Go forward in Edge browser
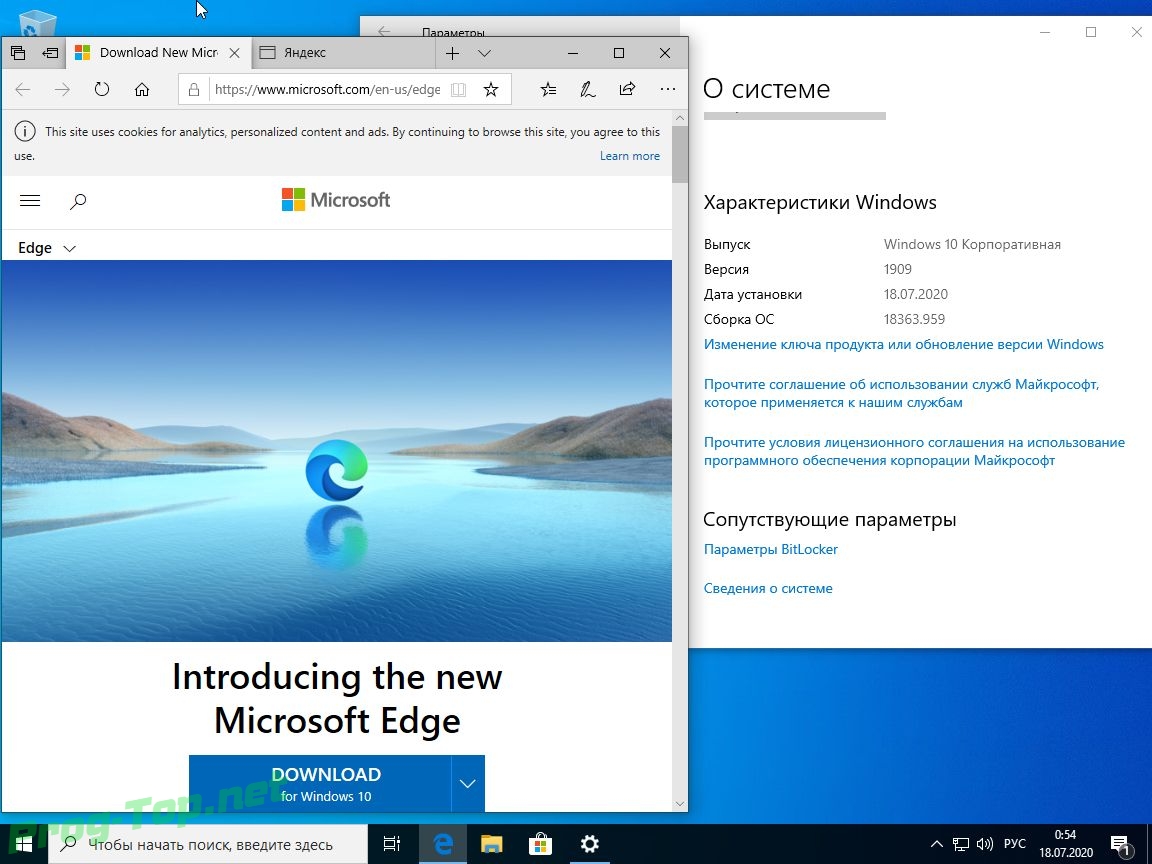The height and width of the screenshot is (864, 1152). pyautogui.click(x=62, y=90)
